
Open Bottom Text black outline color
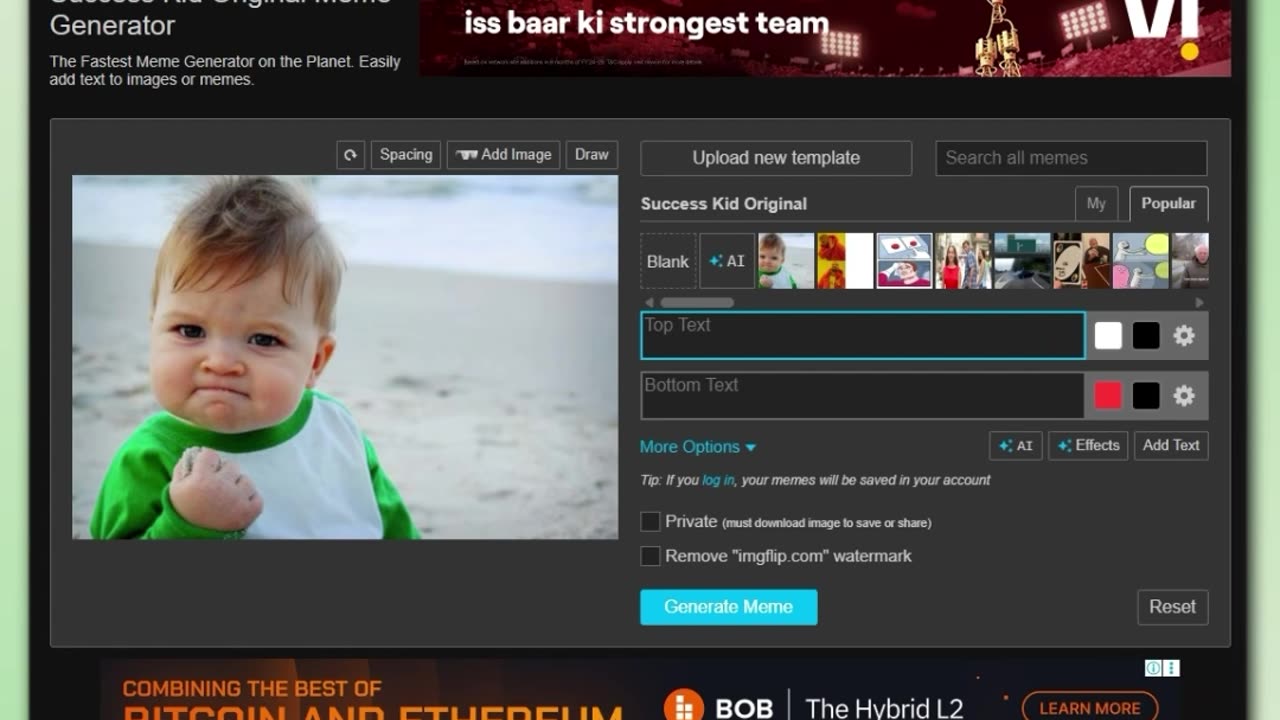pos(1146,396)
